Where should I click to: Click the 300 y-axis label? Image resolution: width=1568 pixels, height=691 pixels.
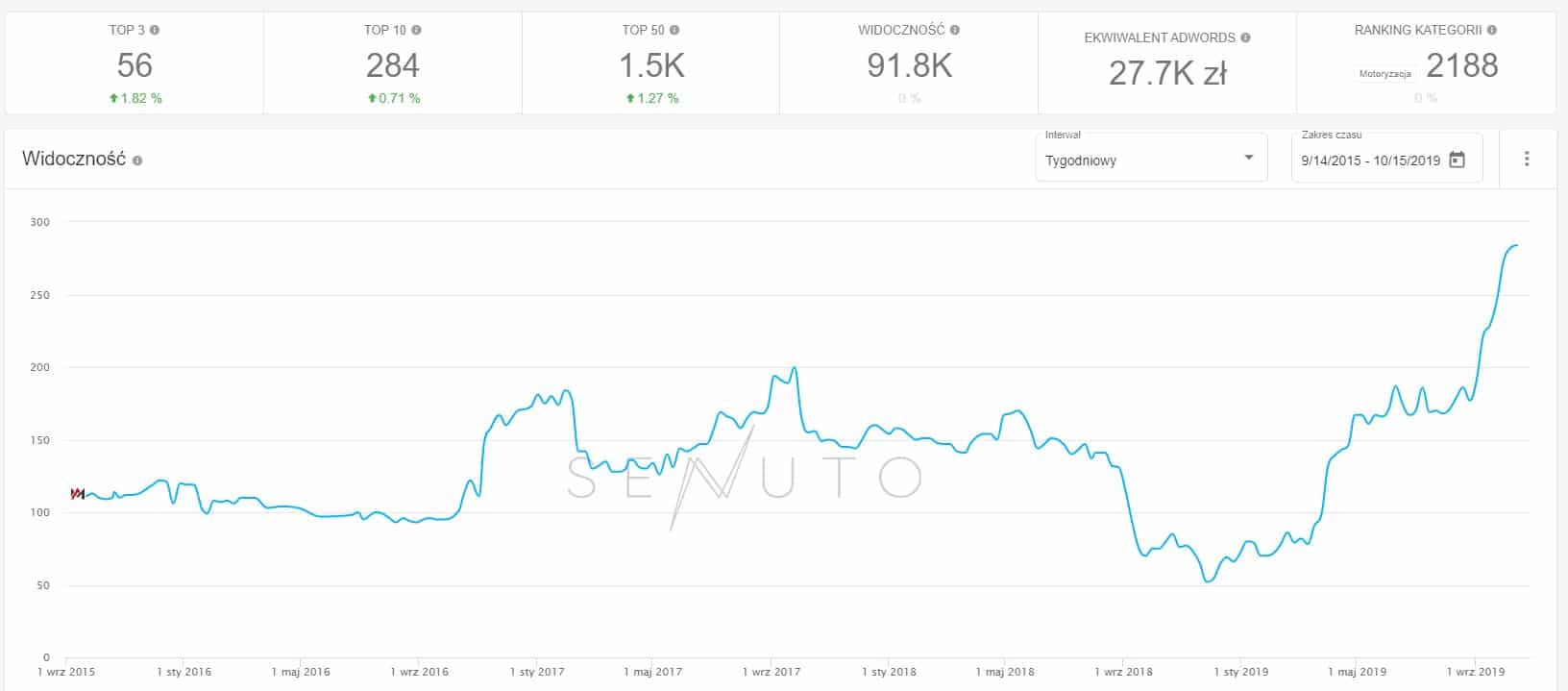pyautogui.click(x=39, y=222)
